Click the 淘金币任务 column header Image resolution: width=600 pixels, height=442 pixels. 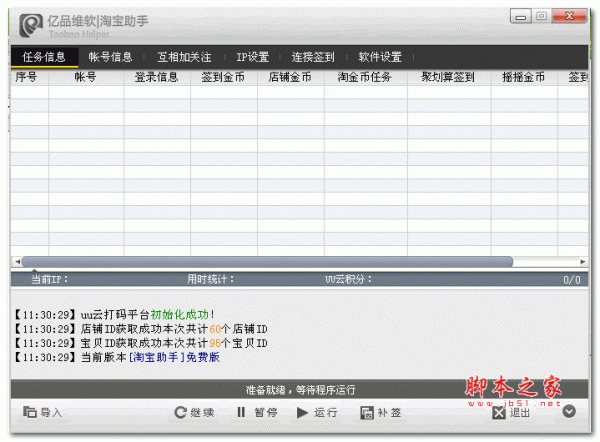(x=365, y=77)
